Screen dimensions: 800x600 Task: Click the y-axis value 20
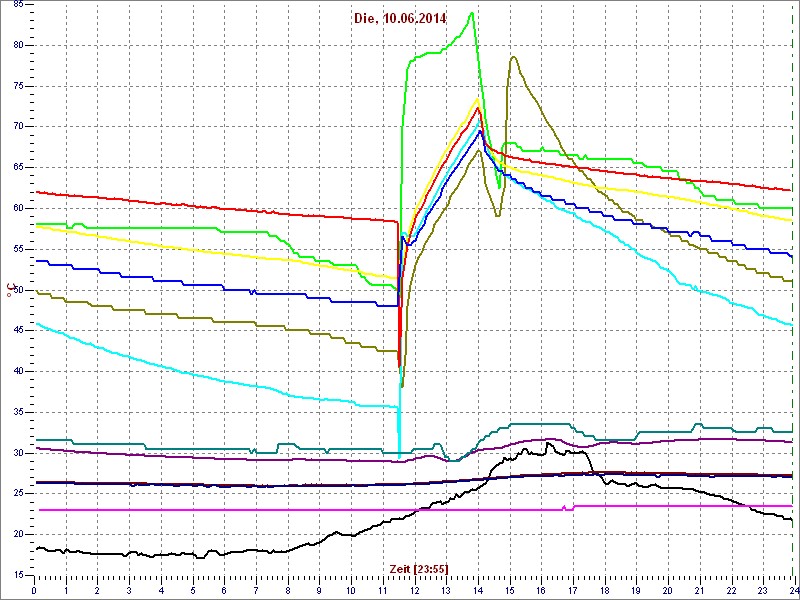click(x=16, y=535)
